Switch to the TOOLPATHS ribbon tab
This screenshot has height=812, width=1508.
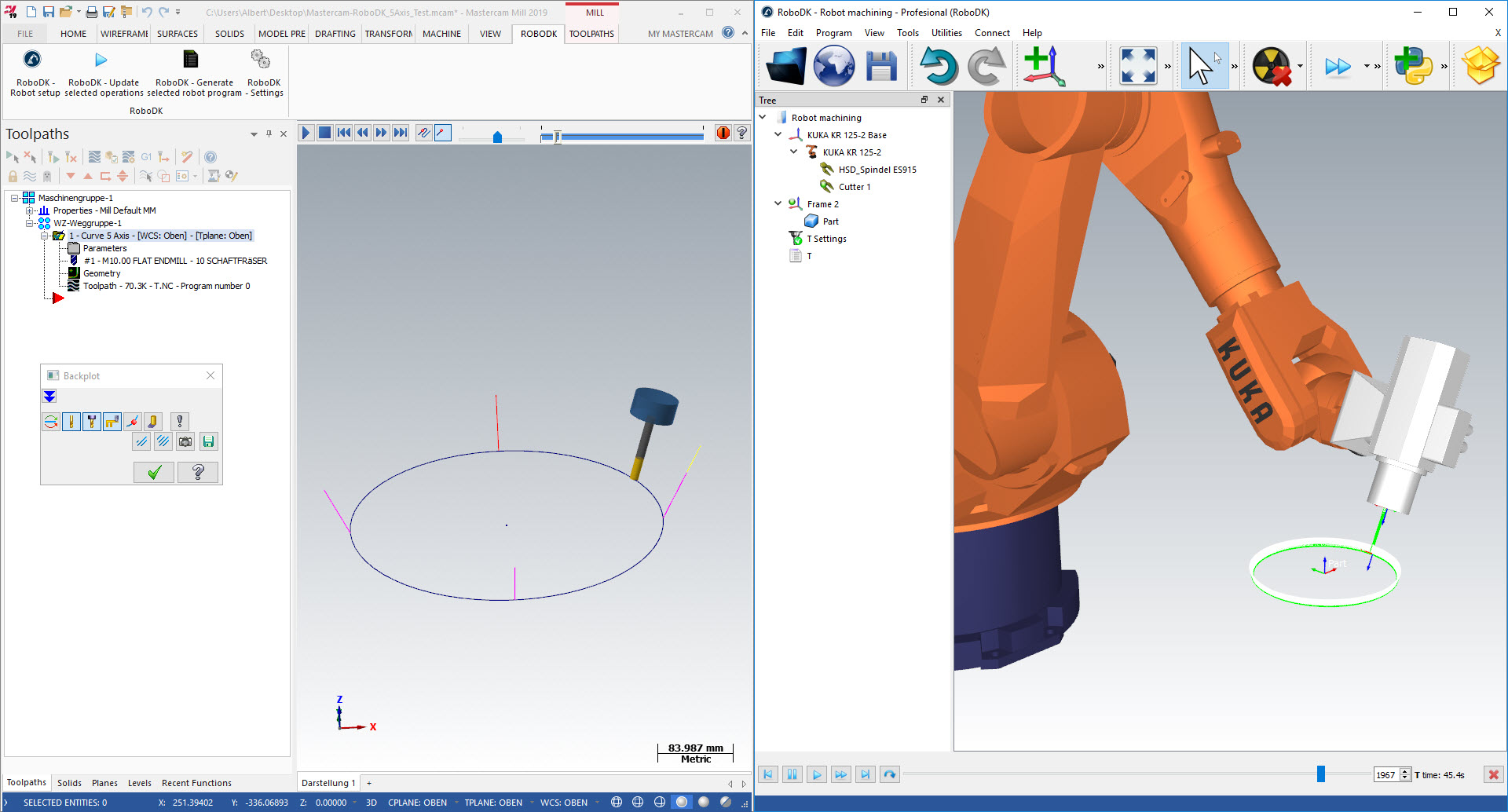coord(591,34)
